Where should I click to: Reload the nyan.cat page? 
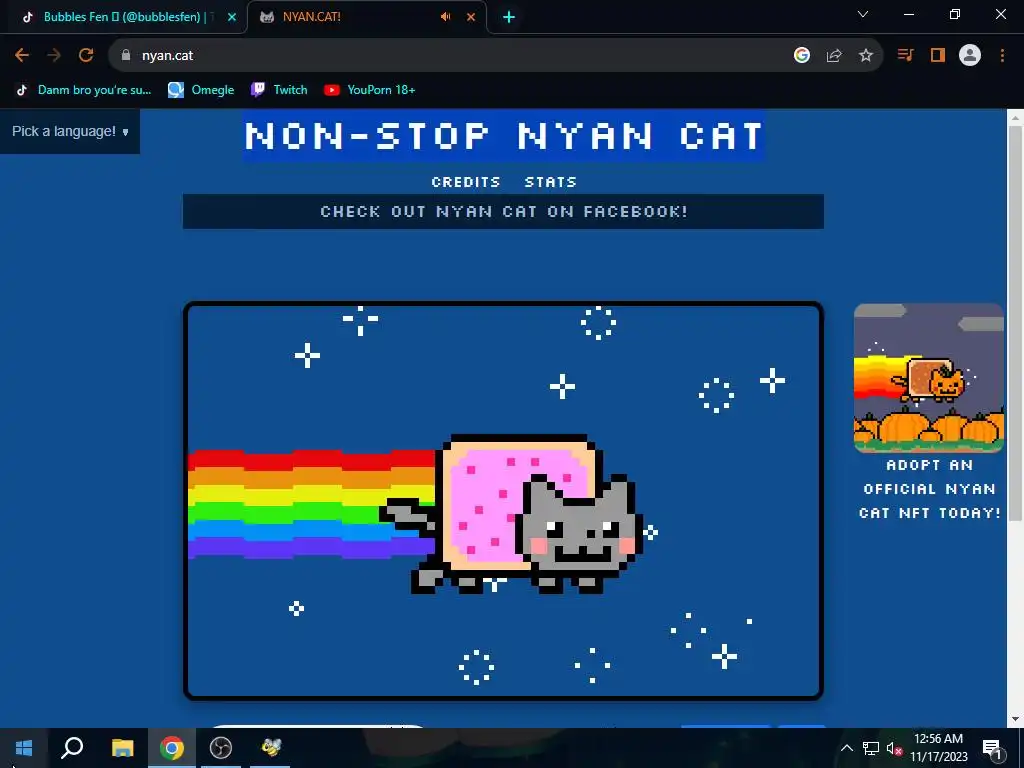click(86, 56)
